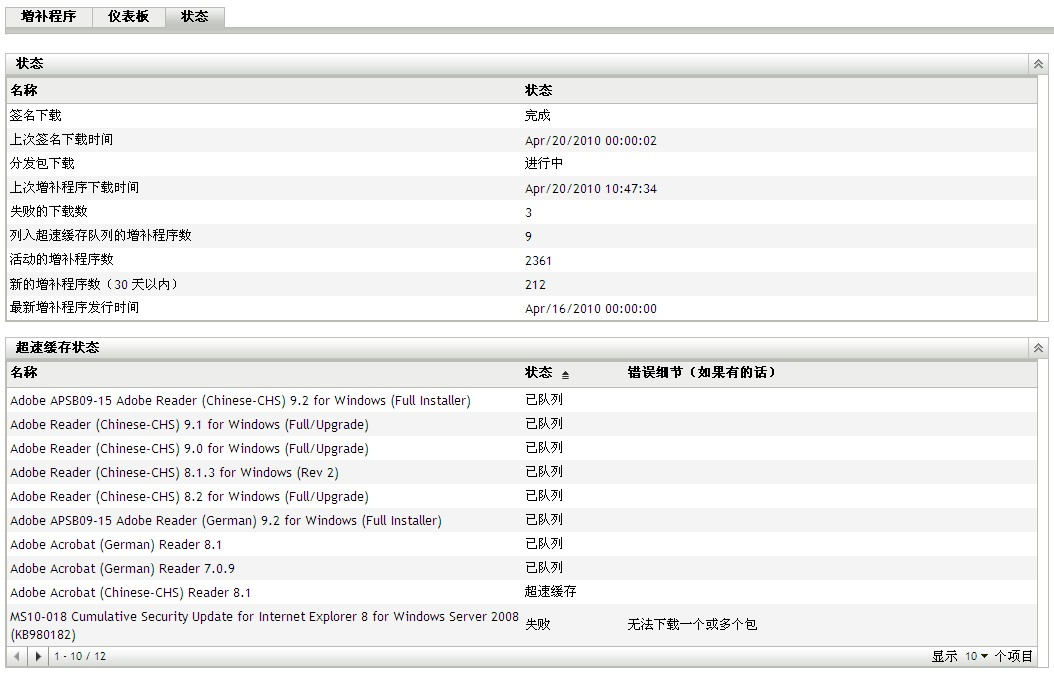
Task: Open Adobe Acrobat Chinese-CHS Reader 8.1 link
Action: point(130,593)
